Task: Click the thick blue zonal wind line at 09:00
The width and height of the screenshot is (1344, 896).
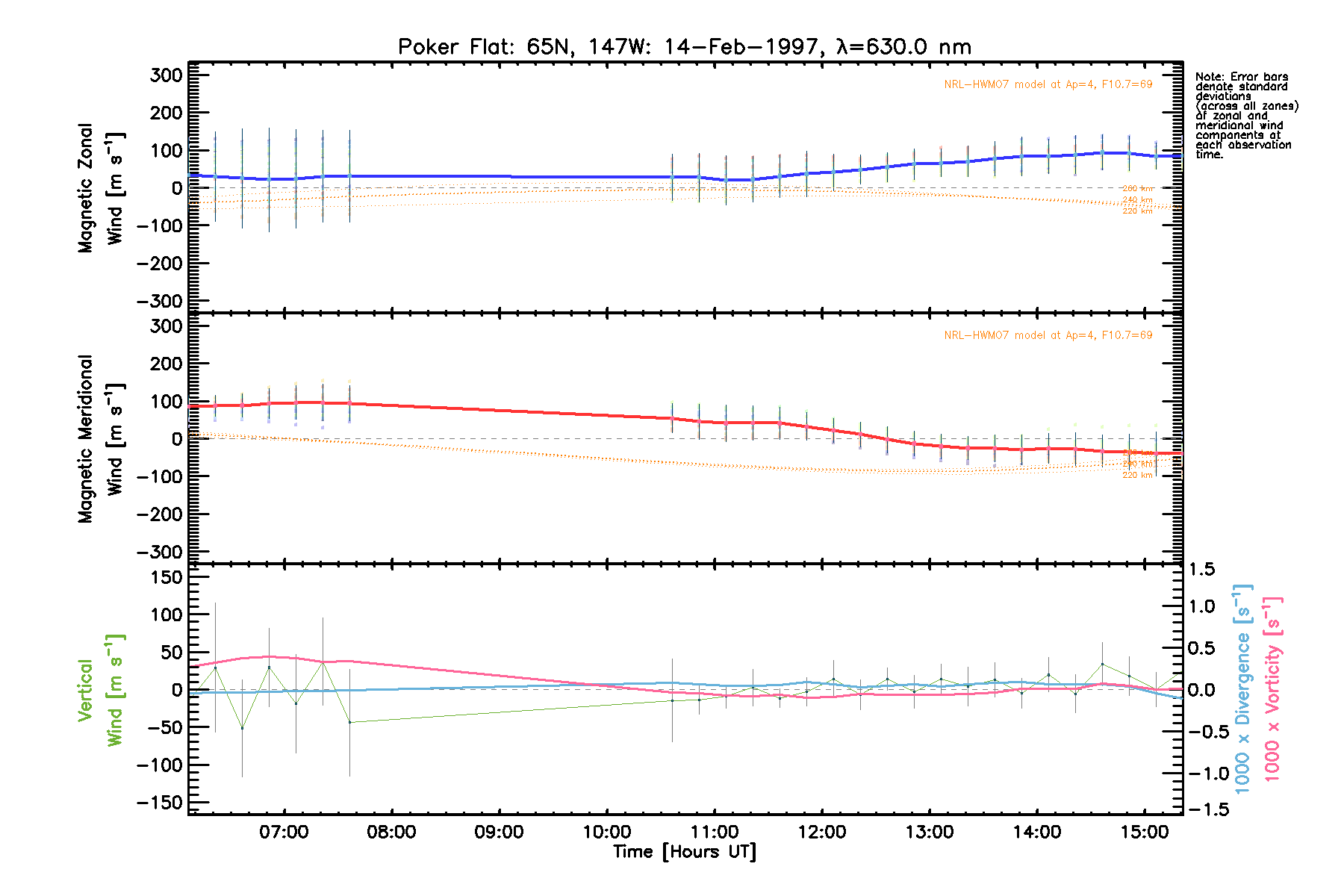Action: (x=499, y=177)
